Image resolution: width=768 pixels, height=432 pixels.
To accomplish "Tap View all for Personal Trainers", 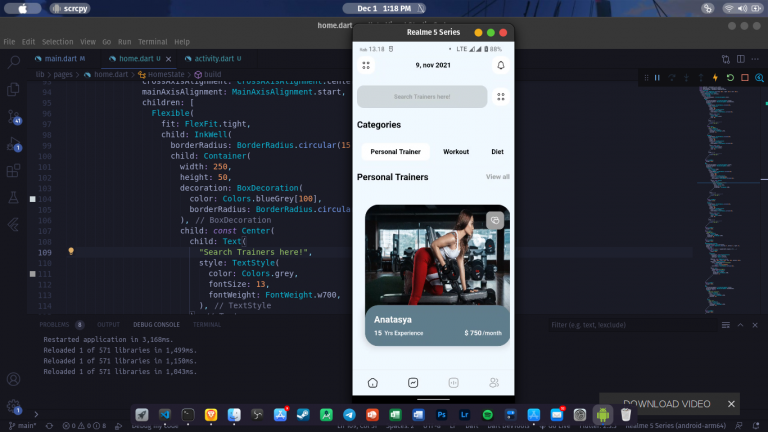I will 498,177.
